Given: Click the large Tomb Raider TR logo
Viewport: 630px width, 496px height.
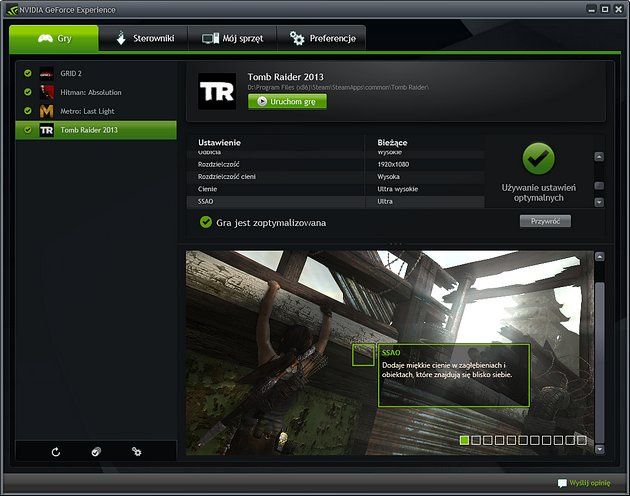Looking at the screenshot, I should pyautogui.click(x=217, y=91).
